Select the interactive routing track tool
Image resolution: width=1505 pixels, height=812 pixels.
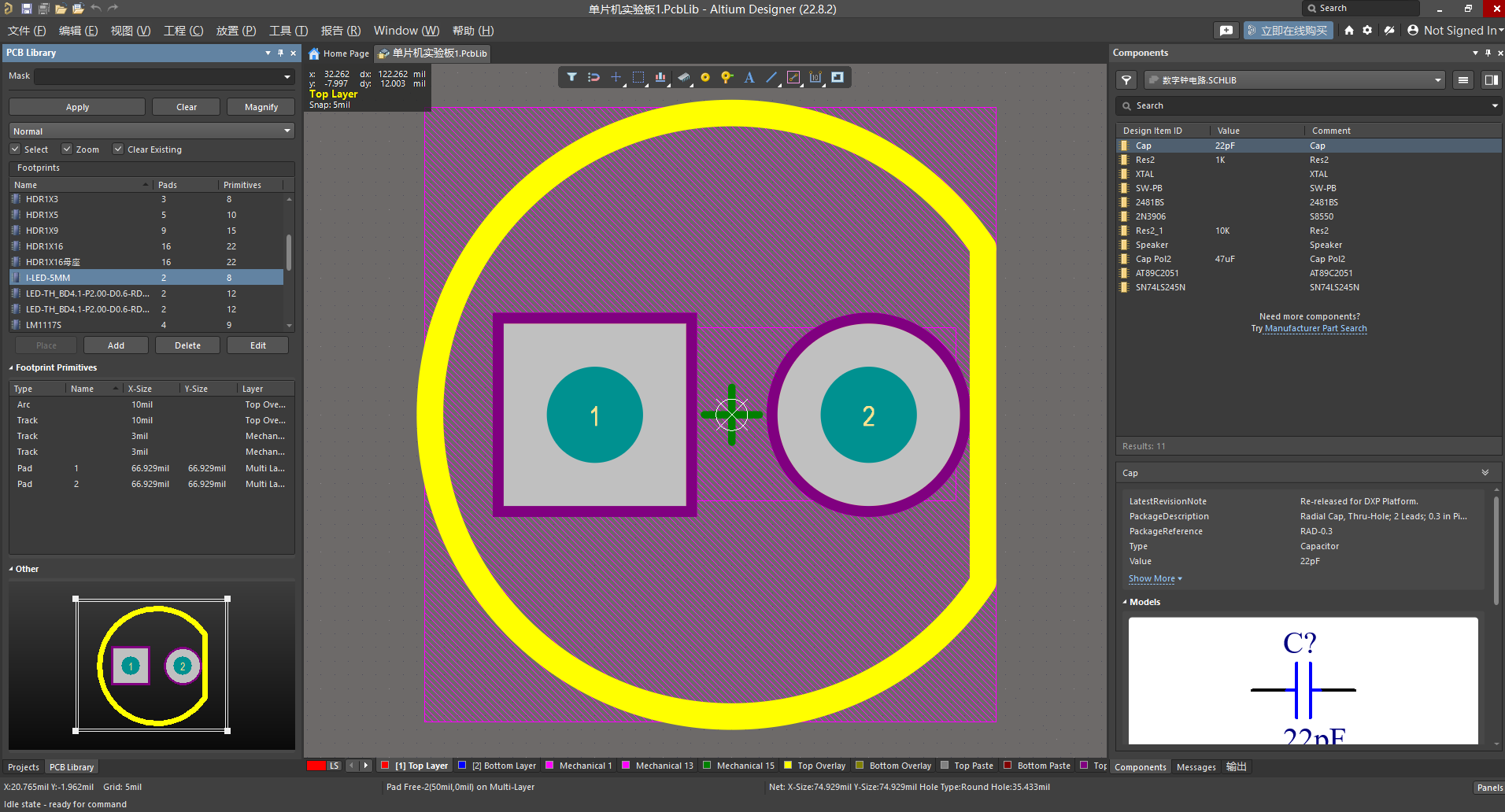793,77
